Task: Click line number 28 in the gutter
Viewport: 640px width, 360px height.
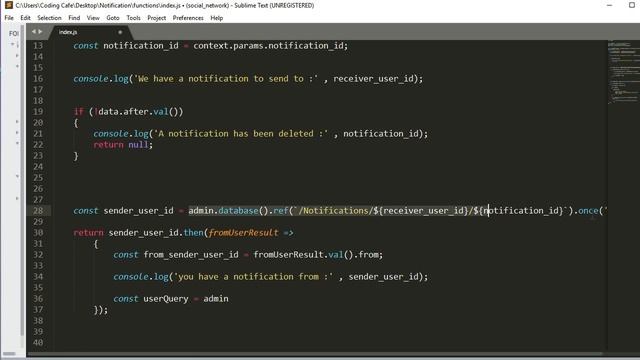Action: pyautogui.click(x=38, y=211)
